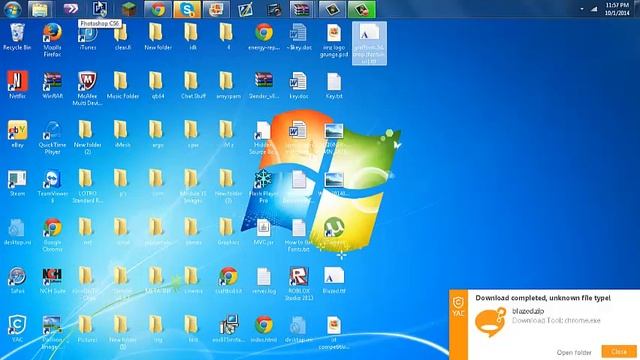Select the NCH Suite shortcut
The width and height of the screenshot is (640, 360).
52,280
